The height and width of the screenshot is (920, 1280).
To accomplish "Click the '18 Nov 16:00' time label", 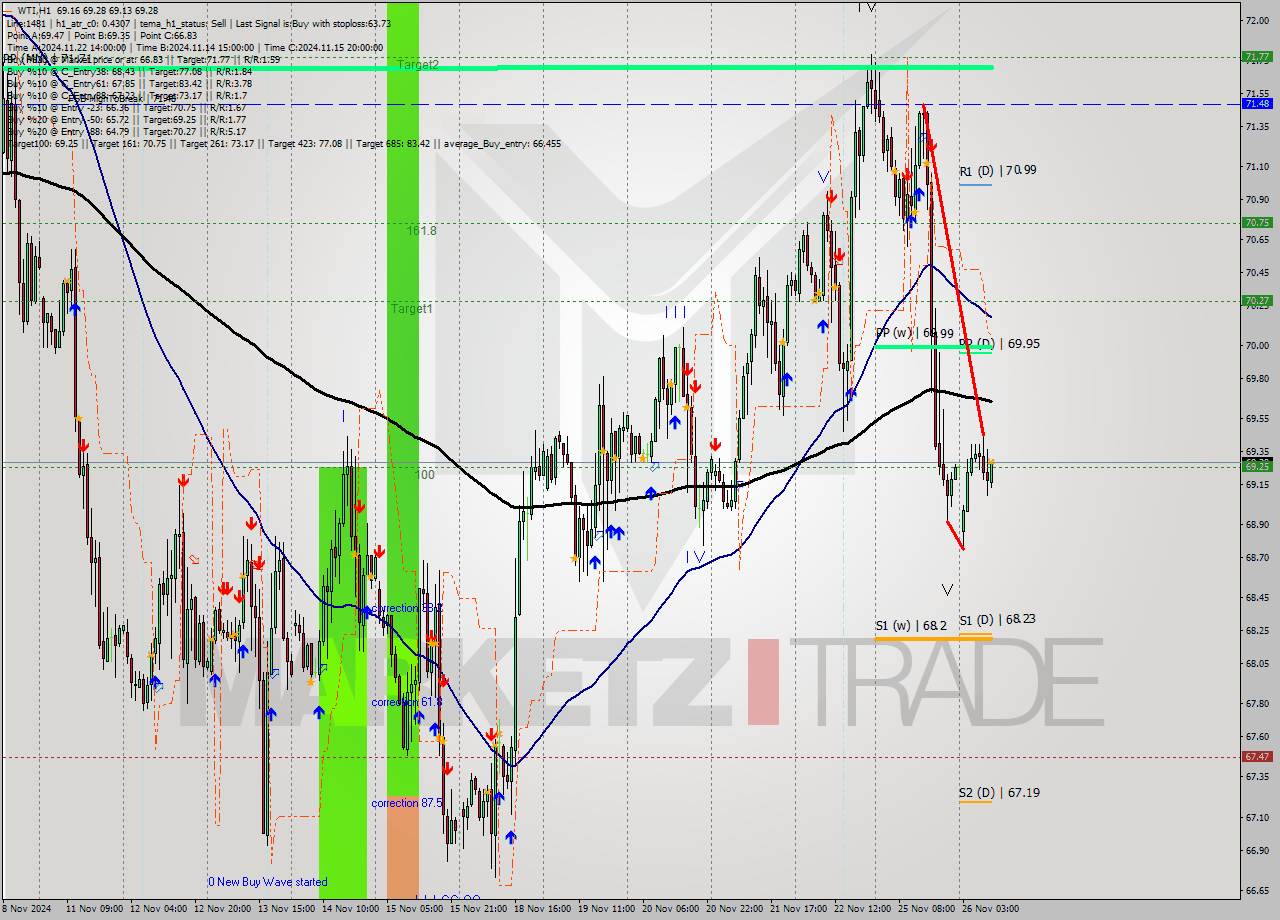I will point(541,909).
